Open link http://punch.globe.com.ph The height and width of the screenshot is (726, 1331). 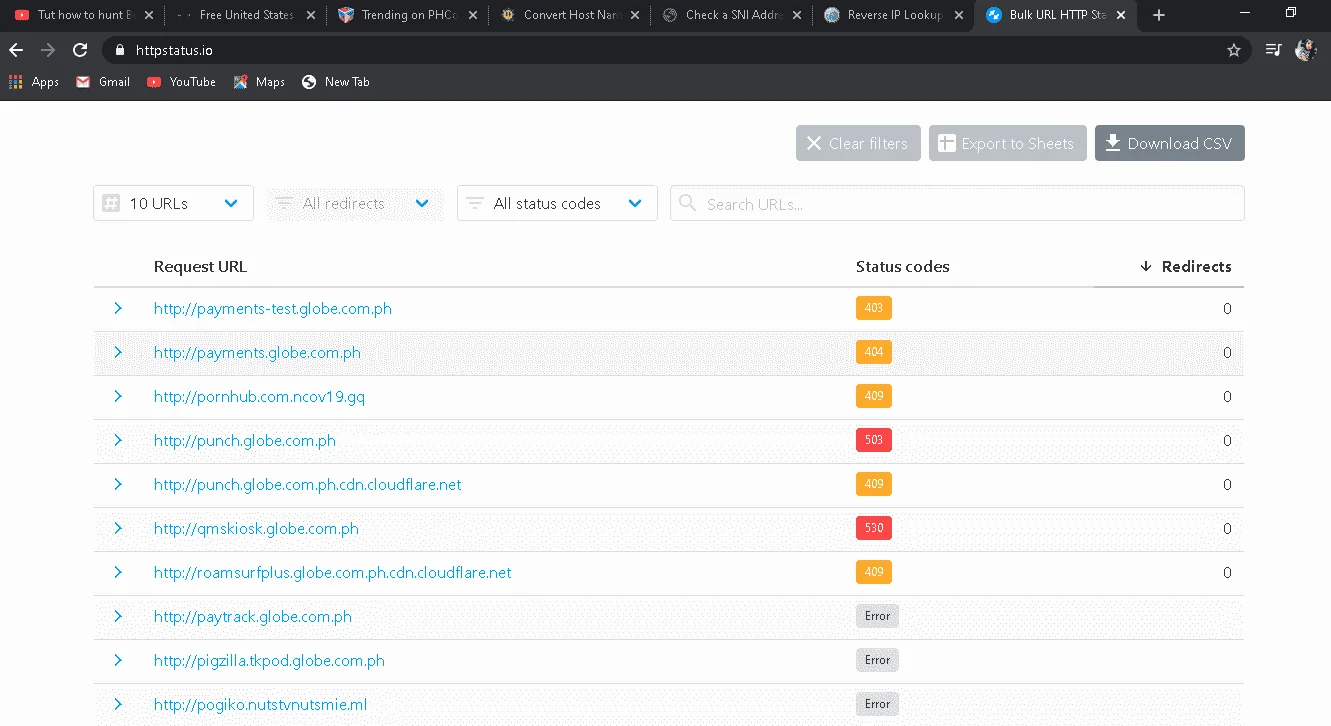tap(245, 441)
